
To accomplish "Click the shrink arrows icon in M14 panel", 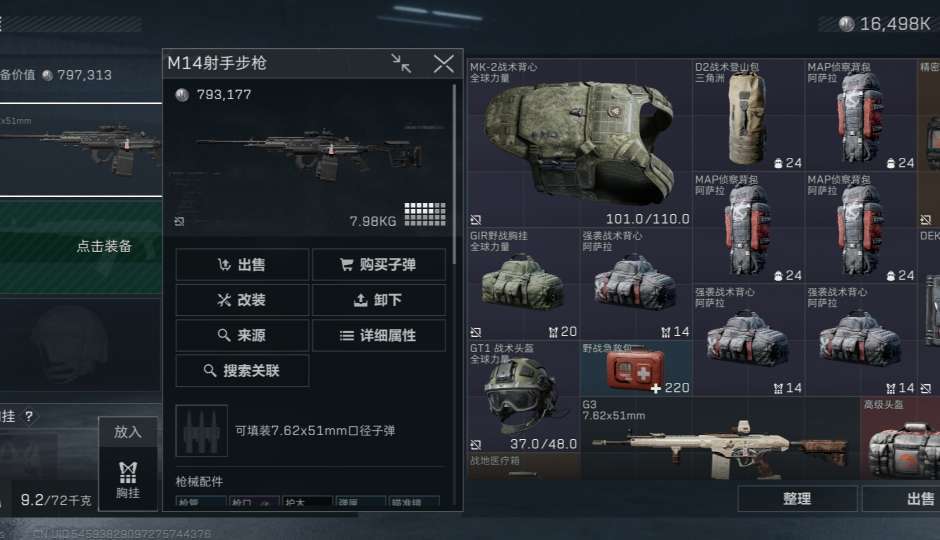I will [401, 63].
